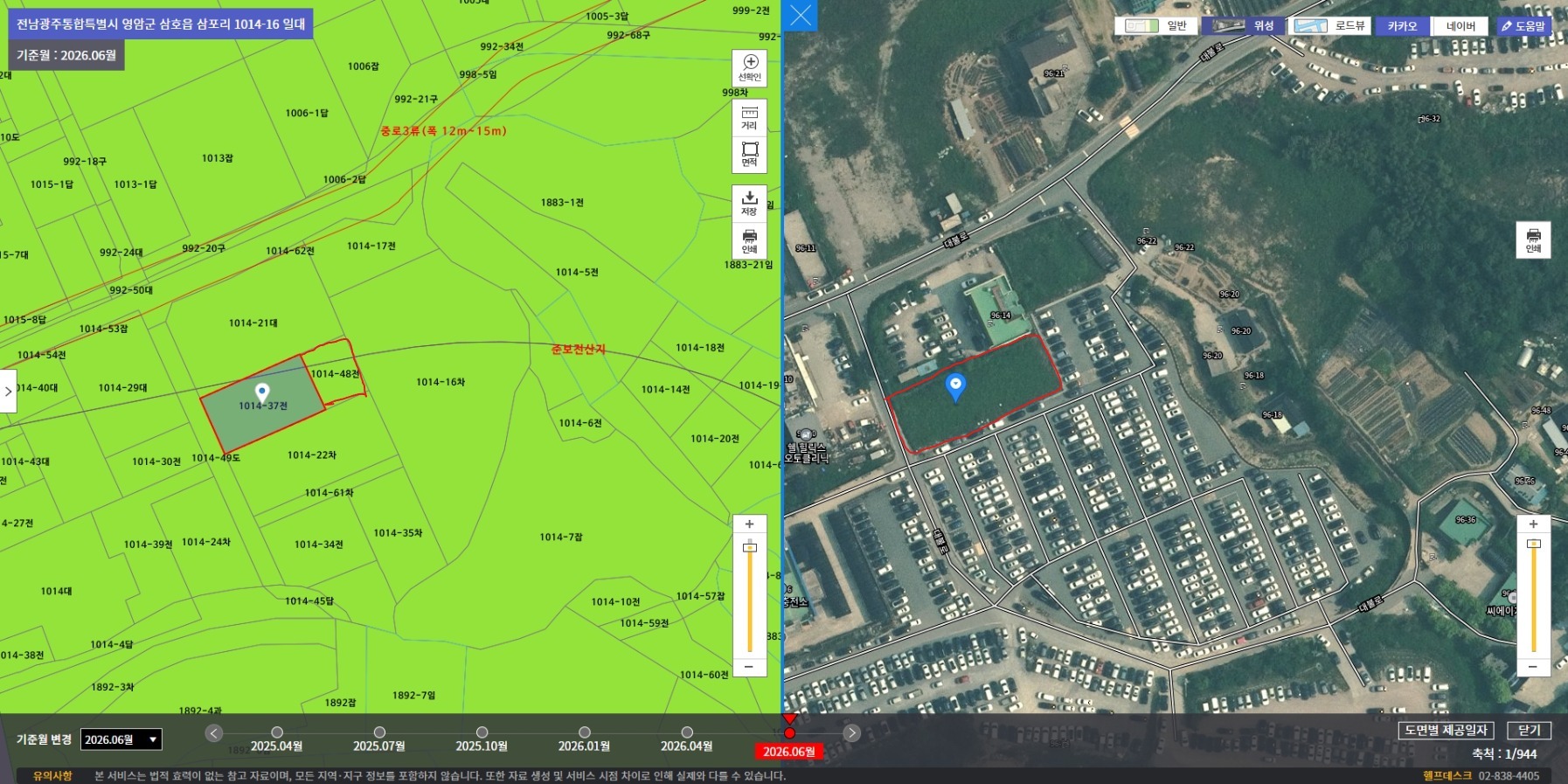Click parcel label 1883-1전
This screenshot has width=1568, height=784.
[562, 203]
